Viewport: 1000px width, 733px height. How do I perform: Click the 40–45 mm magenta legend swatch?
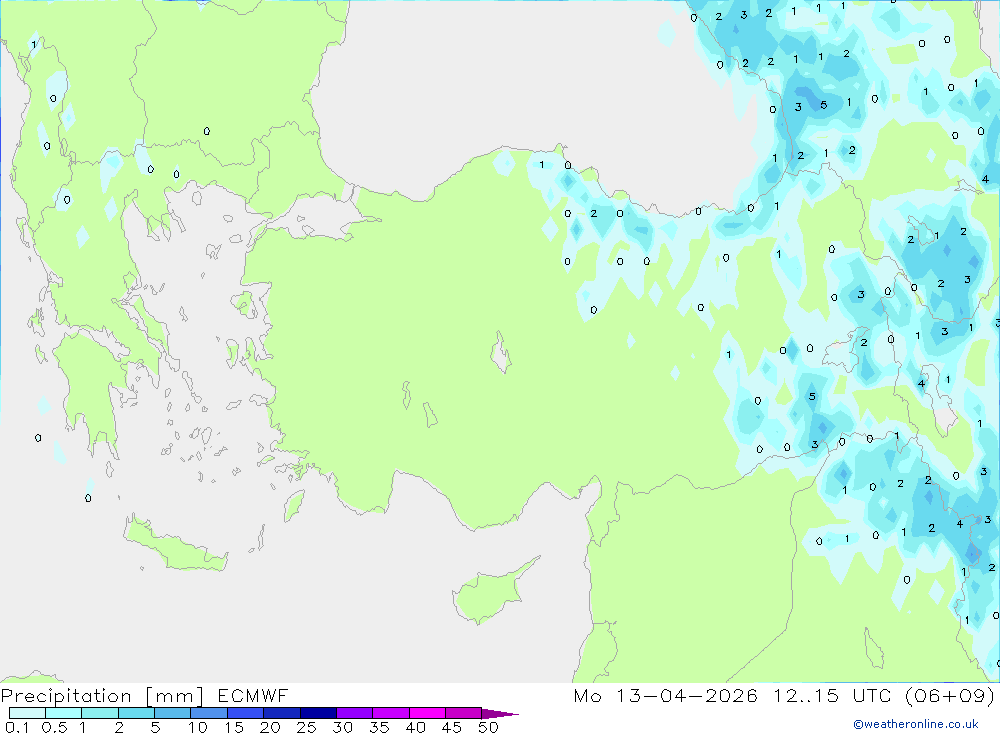click(x=427, y=713)
